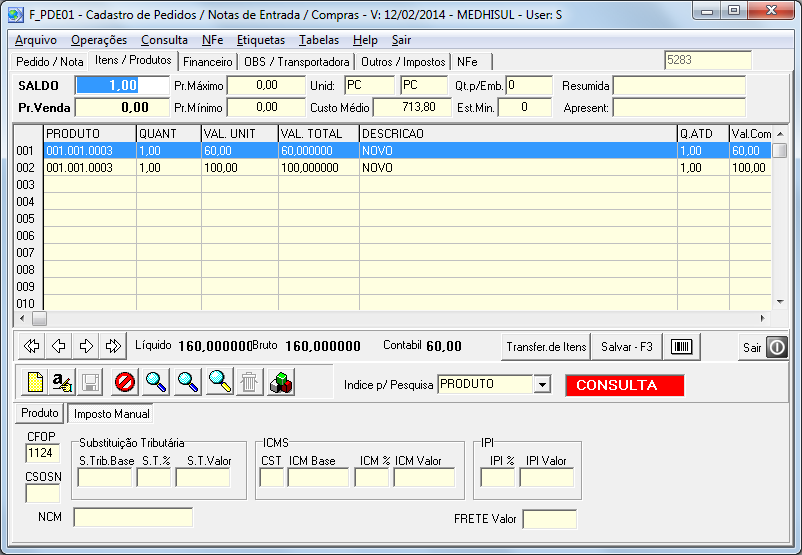Go to next record with single right arrow
Image resolution: width=802 pixels, height=555 pixels.
[x=86, y=346]
